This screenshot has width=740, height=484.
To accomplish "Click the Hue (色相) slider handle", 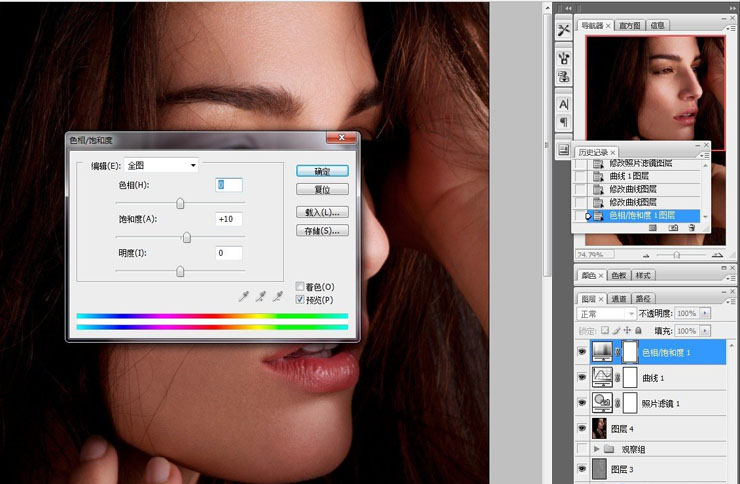I will (x=180, y=203).
